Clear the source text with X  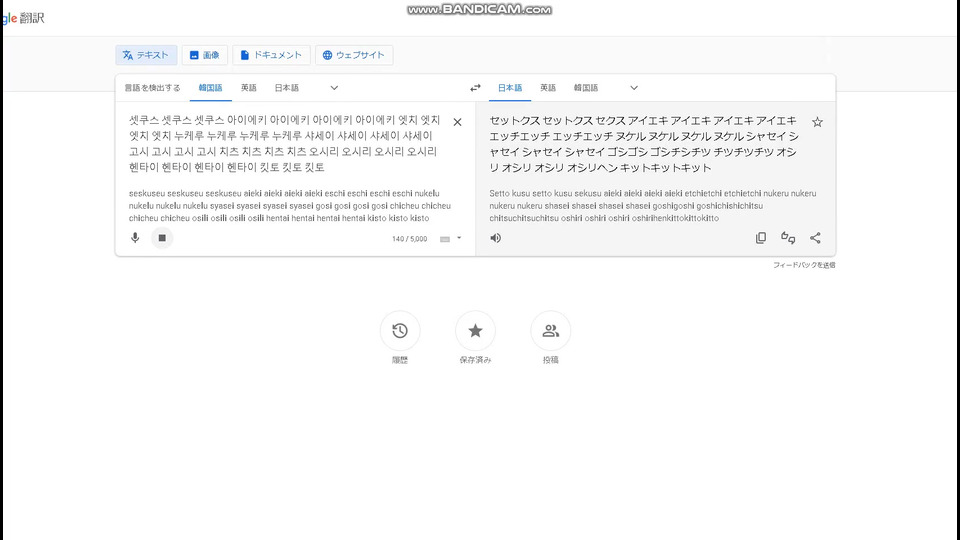click(457, 122)
